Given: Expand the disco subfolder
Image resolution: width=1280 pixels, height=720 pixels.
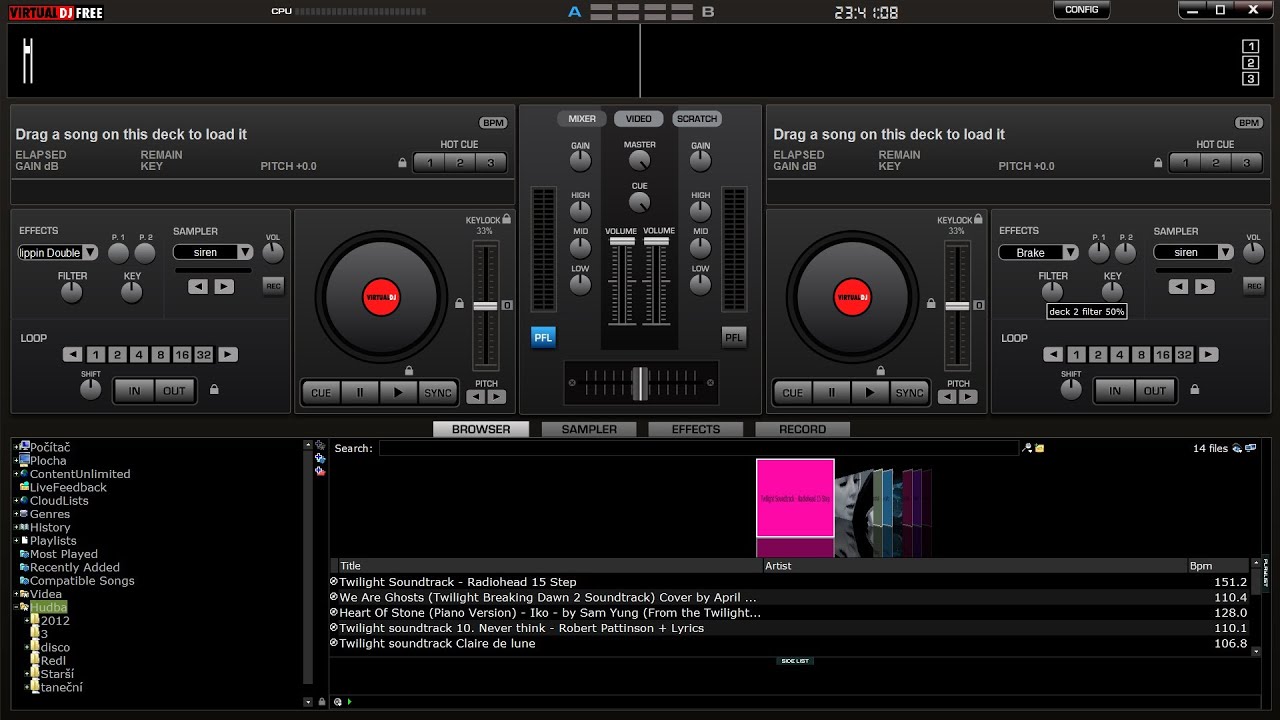Looking at the screenshot, I should pyautogui.click(x=28, y=647).
